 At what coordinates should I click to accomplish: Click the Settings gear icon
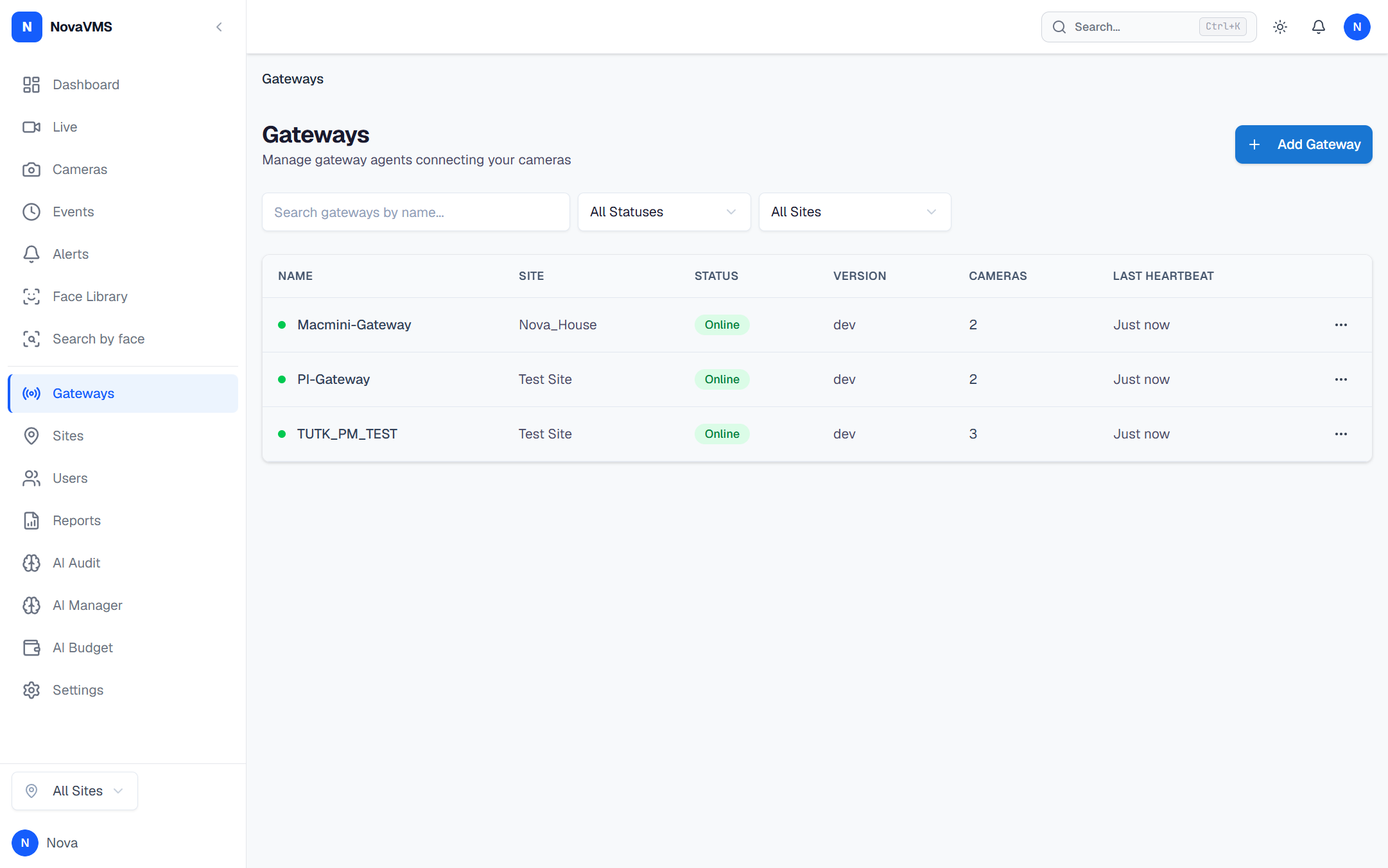31,690
